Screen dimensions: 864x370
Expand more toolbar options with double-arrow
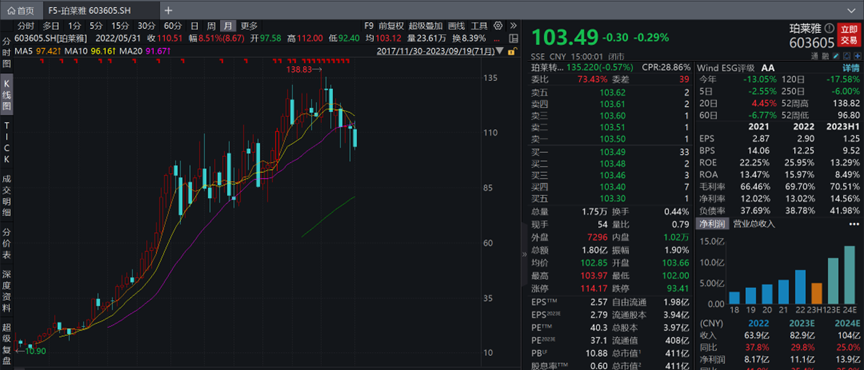coord(513,25)
